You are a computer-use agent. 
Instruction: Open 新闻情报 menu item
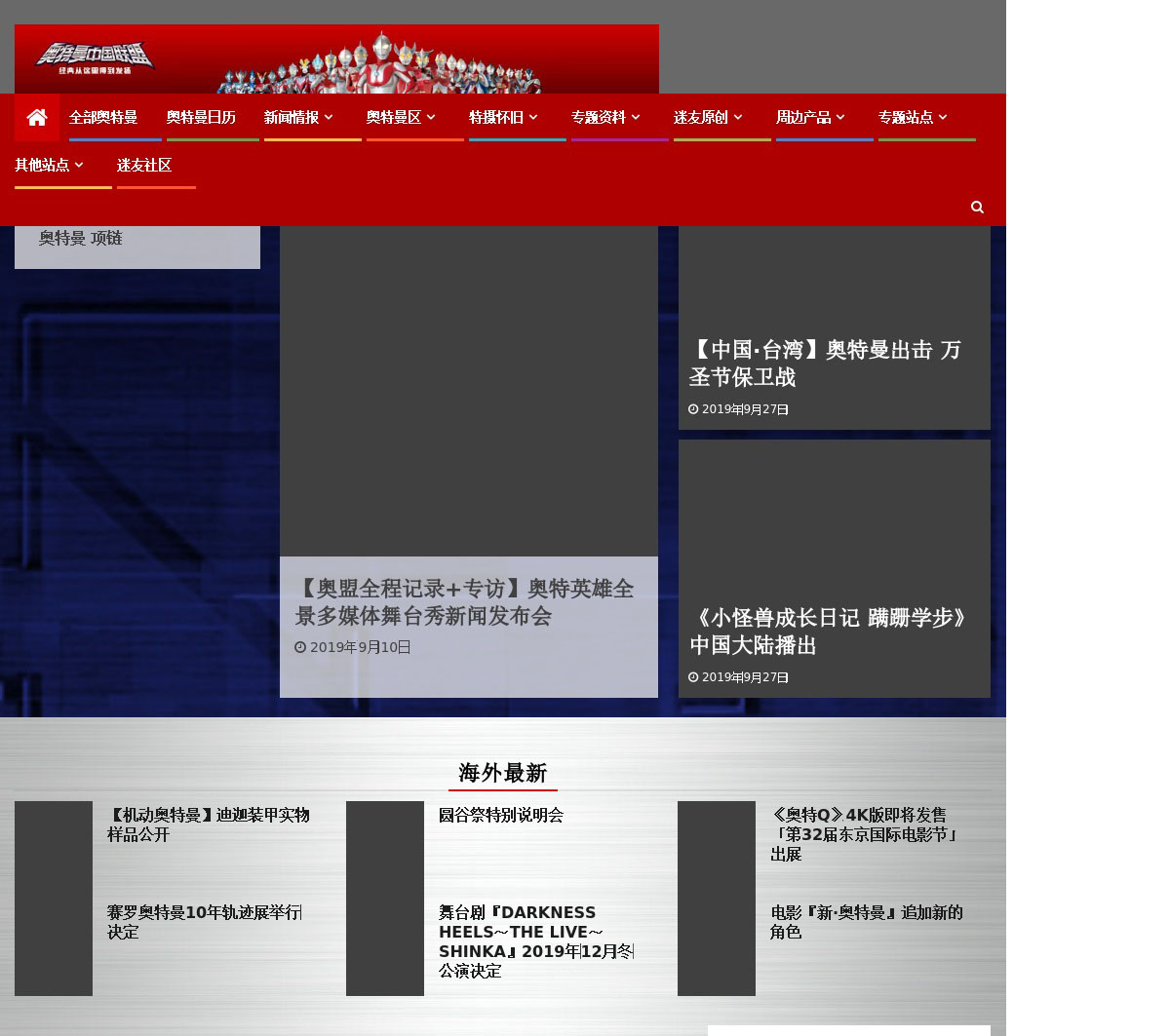(291, 118)
